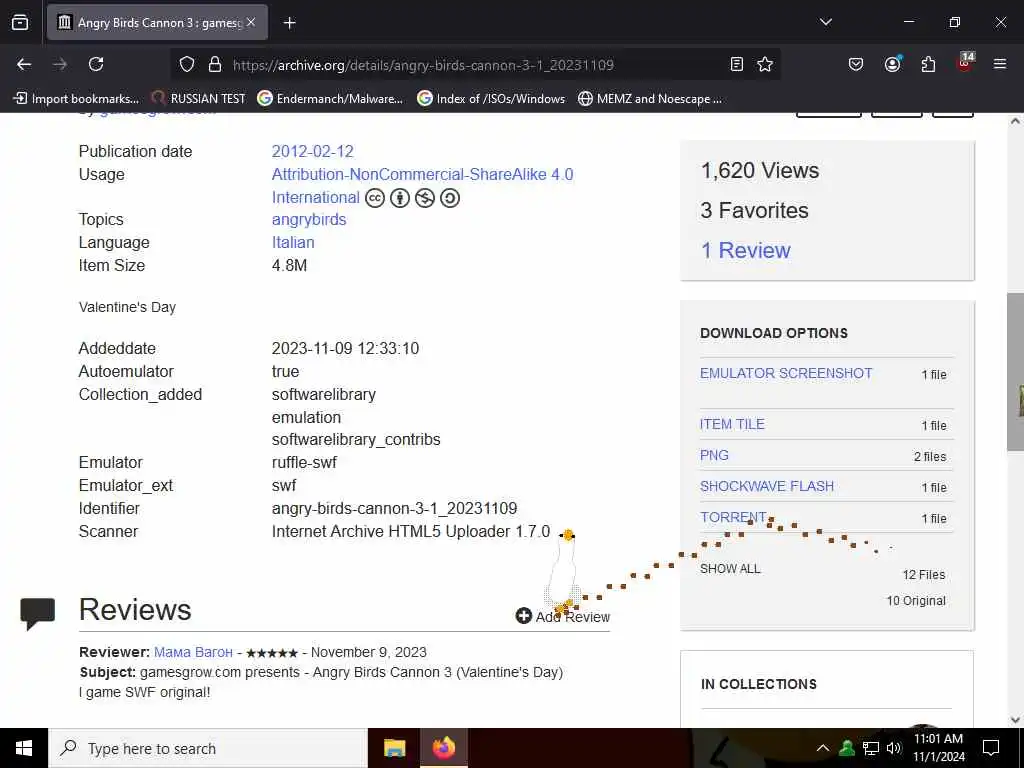Viewport: 1024px width, 768px height.
Task: Select the Angry Birds Cannon 3 tab
Action: coord(157,22)
